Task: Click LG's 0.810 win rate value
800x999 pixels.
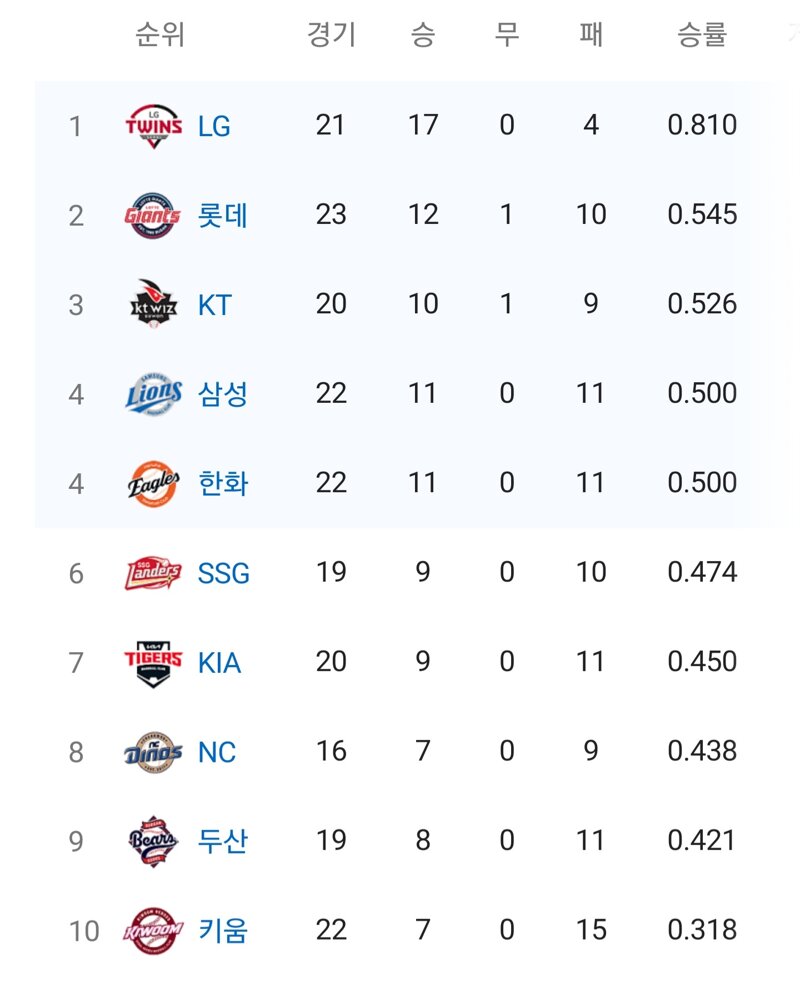Action: (702, 125)
